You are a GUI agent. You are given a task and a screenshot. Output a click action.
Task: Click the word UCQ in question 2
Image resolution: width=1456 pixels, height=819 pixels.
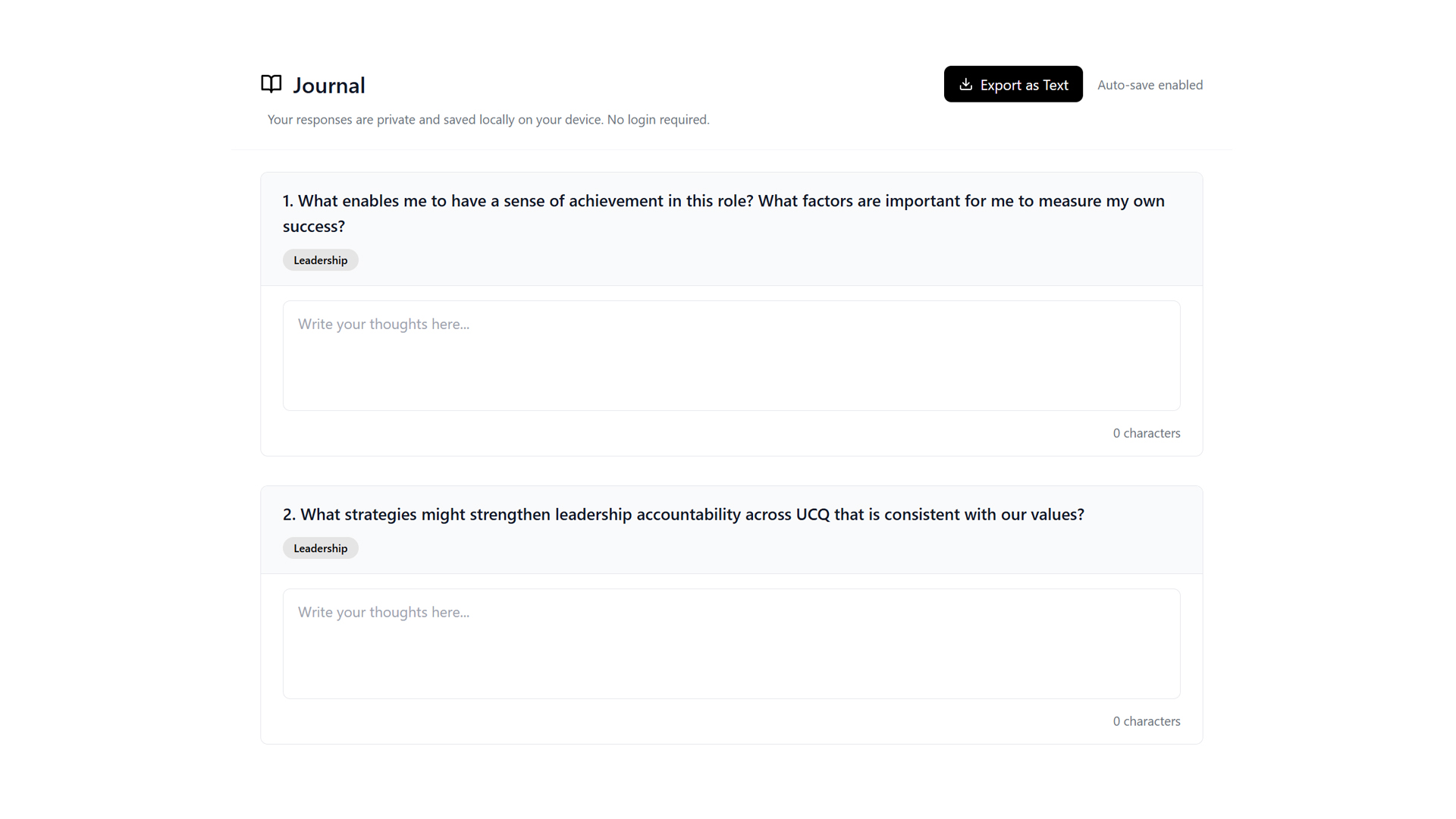(812, 515)
